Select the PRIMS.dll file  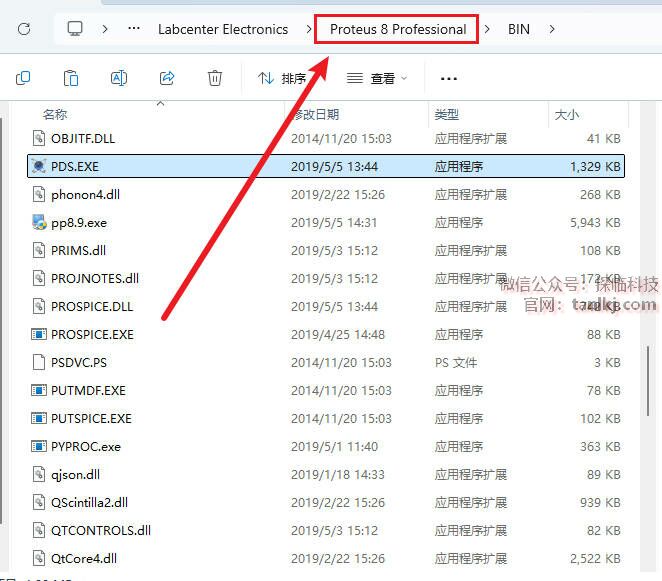point(326,250)
